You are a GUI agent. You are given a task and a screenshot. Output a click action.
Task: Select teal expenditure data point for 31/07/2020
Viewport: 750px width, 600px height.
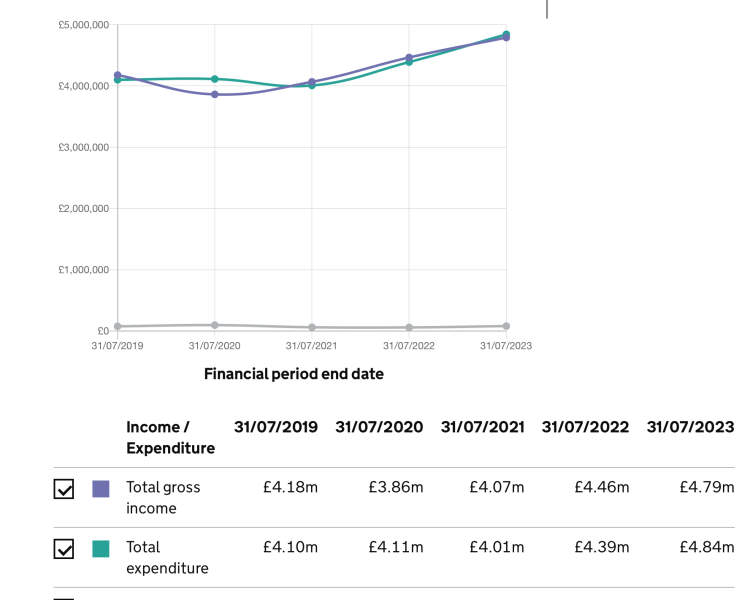[215, 79]
